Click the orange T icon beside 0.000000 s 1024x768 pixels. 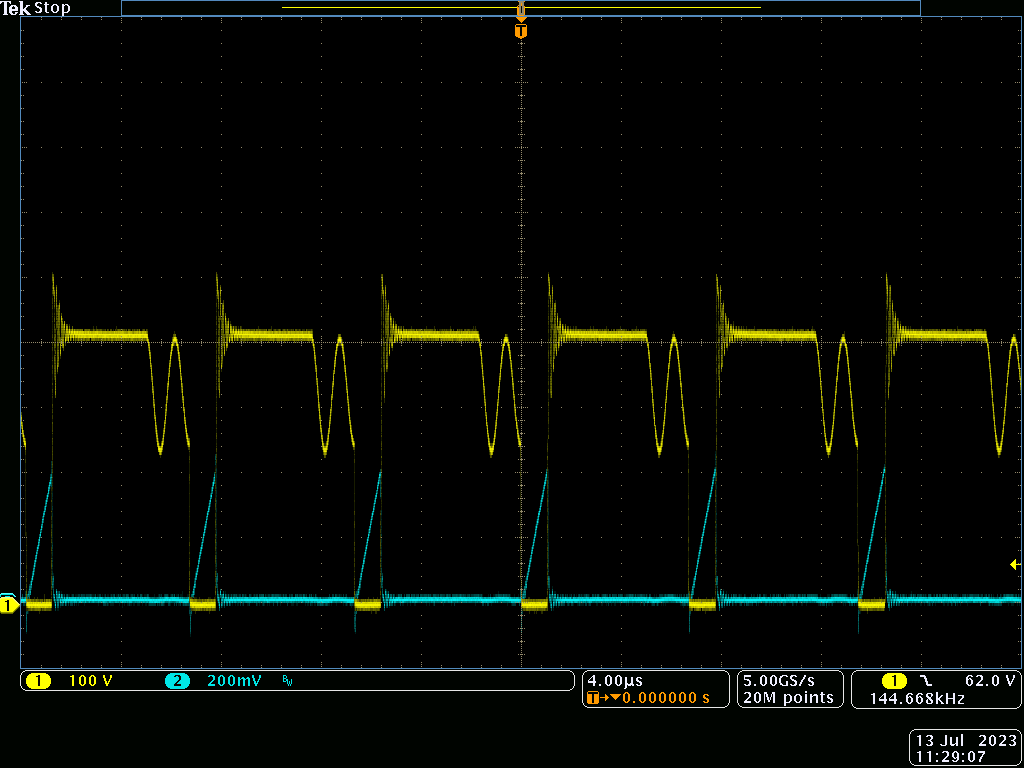pos(593,697)
